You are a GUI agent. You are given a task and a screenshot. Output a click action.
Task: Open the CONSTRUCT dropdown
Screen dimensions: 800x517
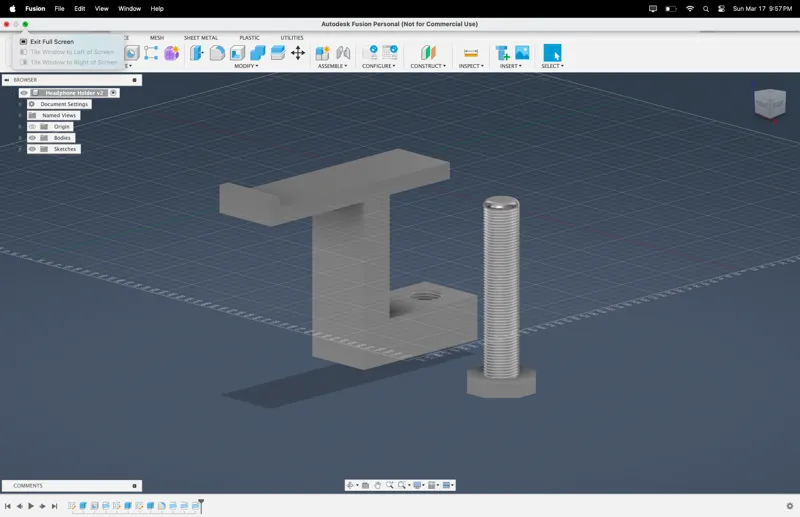(x=428, y=66)
